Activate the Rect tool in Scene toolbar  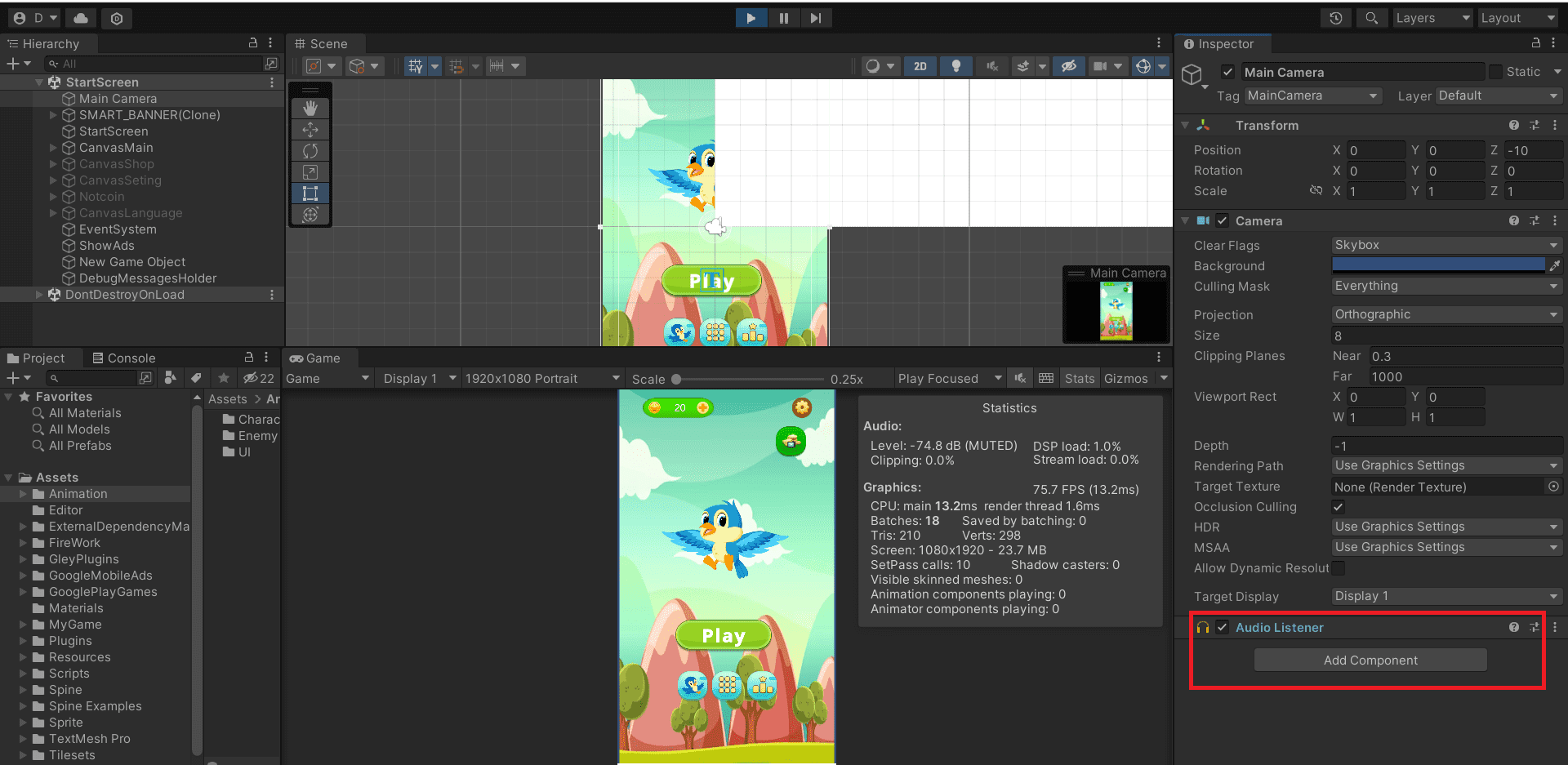coord(310,193)
